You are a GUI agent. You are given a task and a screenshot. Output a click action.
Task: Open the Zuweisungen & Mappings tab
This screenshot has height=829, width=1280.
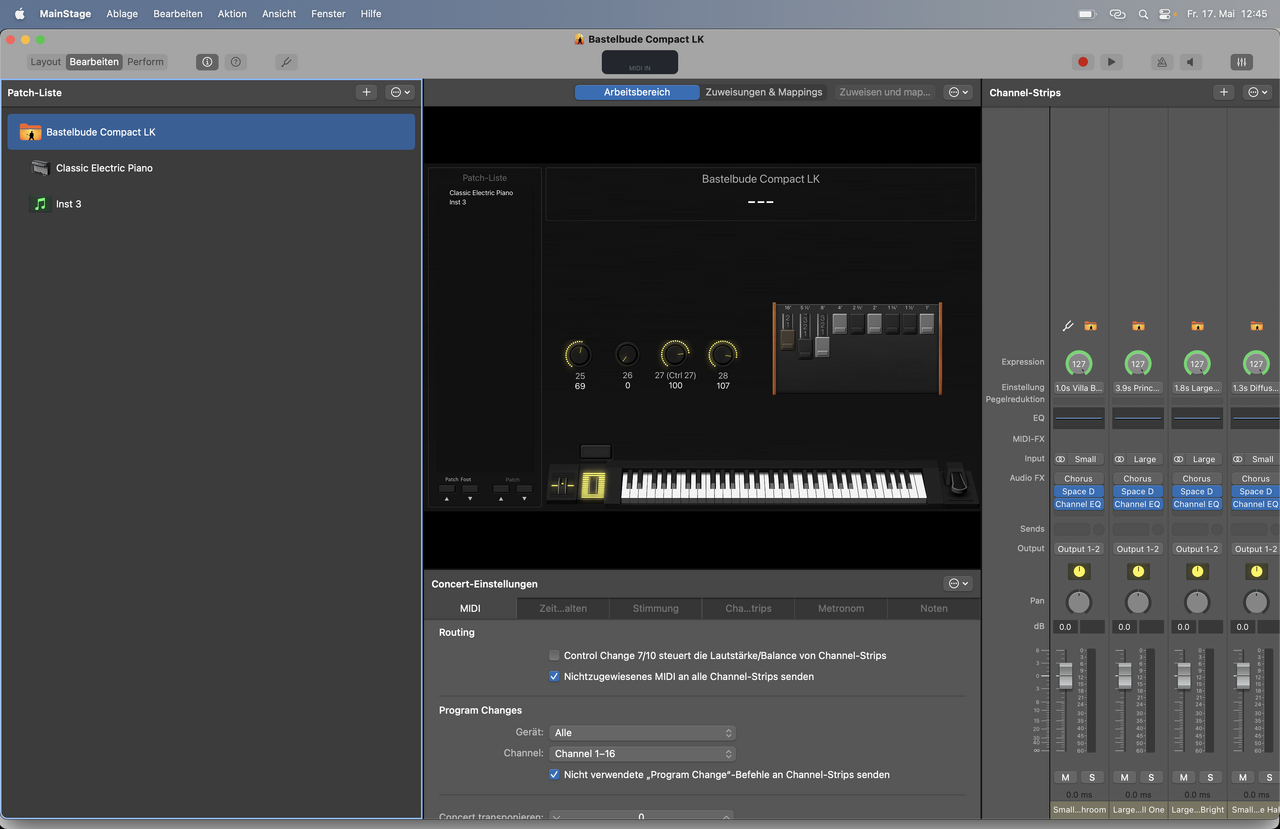tap(764, 92)
